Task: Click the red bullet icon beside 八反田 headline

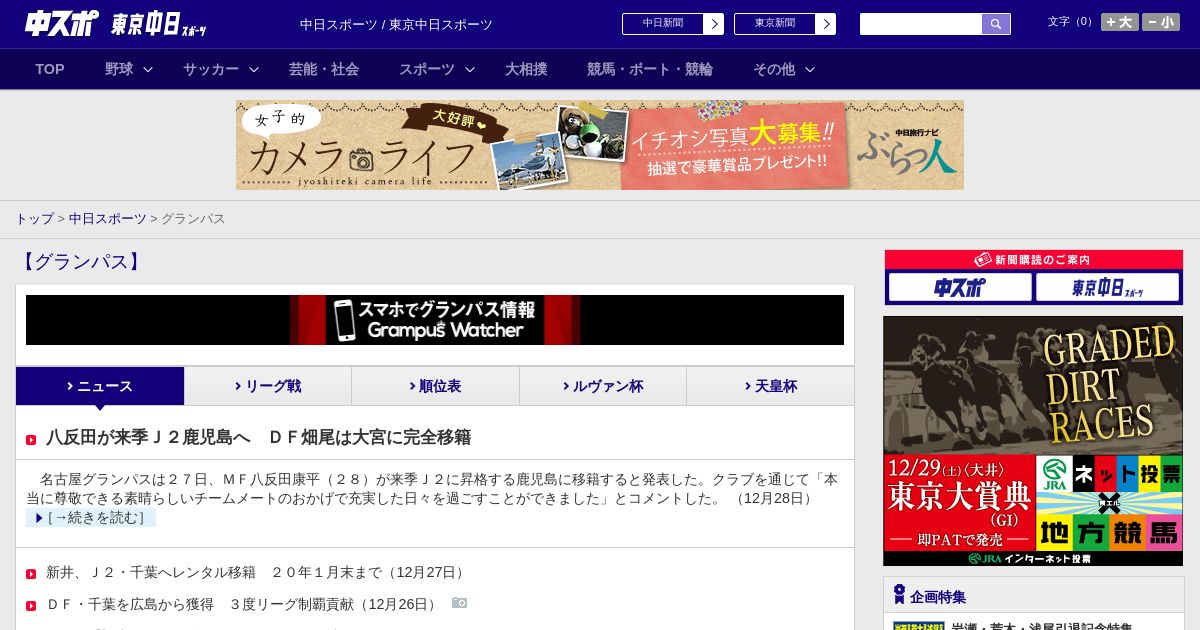Action: tap(31, 439)
